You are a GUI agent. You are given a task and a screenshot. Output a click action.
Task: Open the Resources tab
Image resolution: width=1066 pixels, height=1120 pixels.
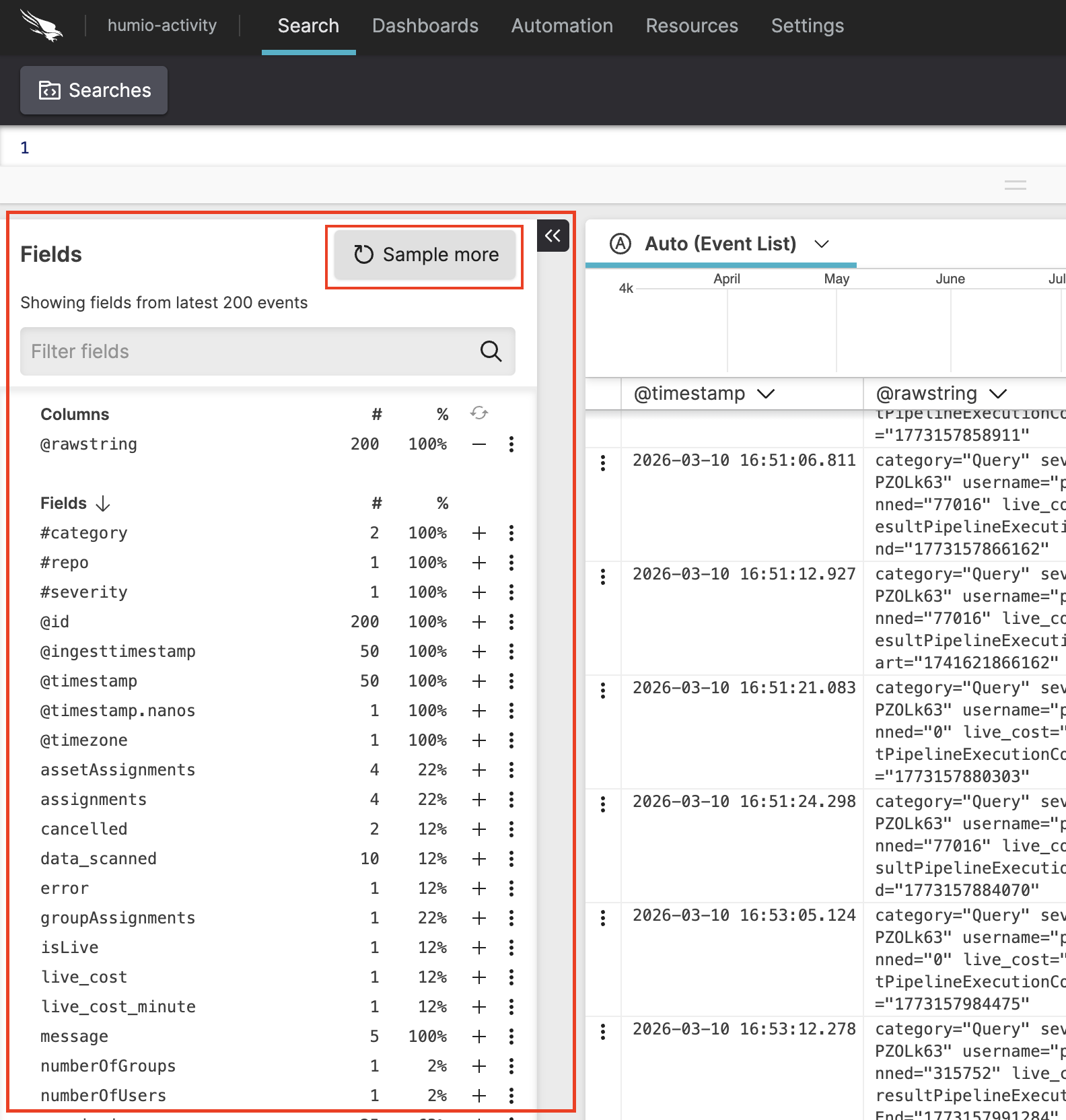tap(692, 26)
